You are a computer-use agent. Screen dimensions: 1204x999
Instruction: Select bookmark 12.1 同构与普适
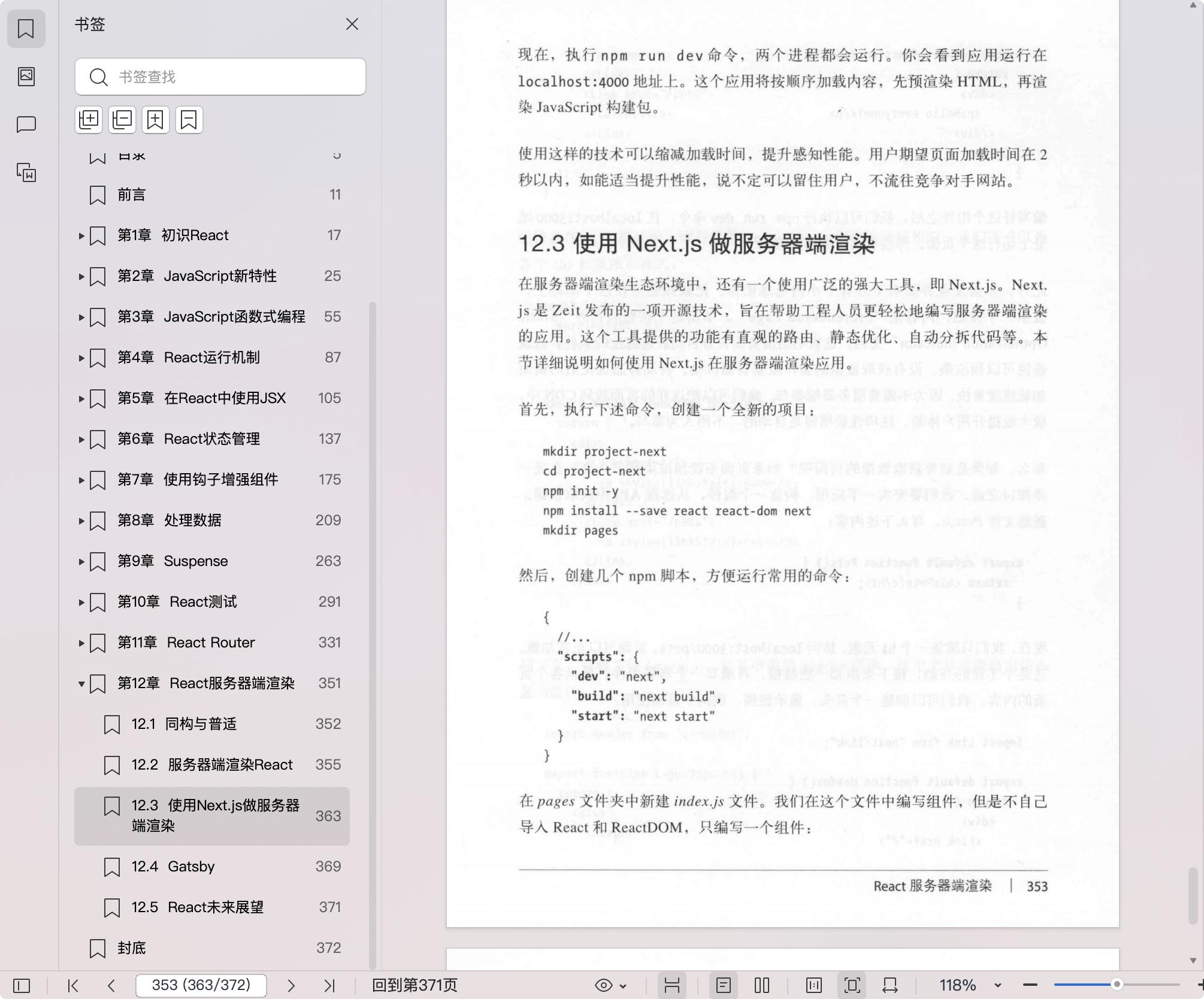click(212, 724)
